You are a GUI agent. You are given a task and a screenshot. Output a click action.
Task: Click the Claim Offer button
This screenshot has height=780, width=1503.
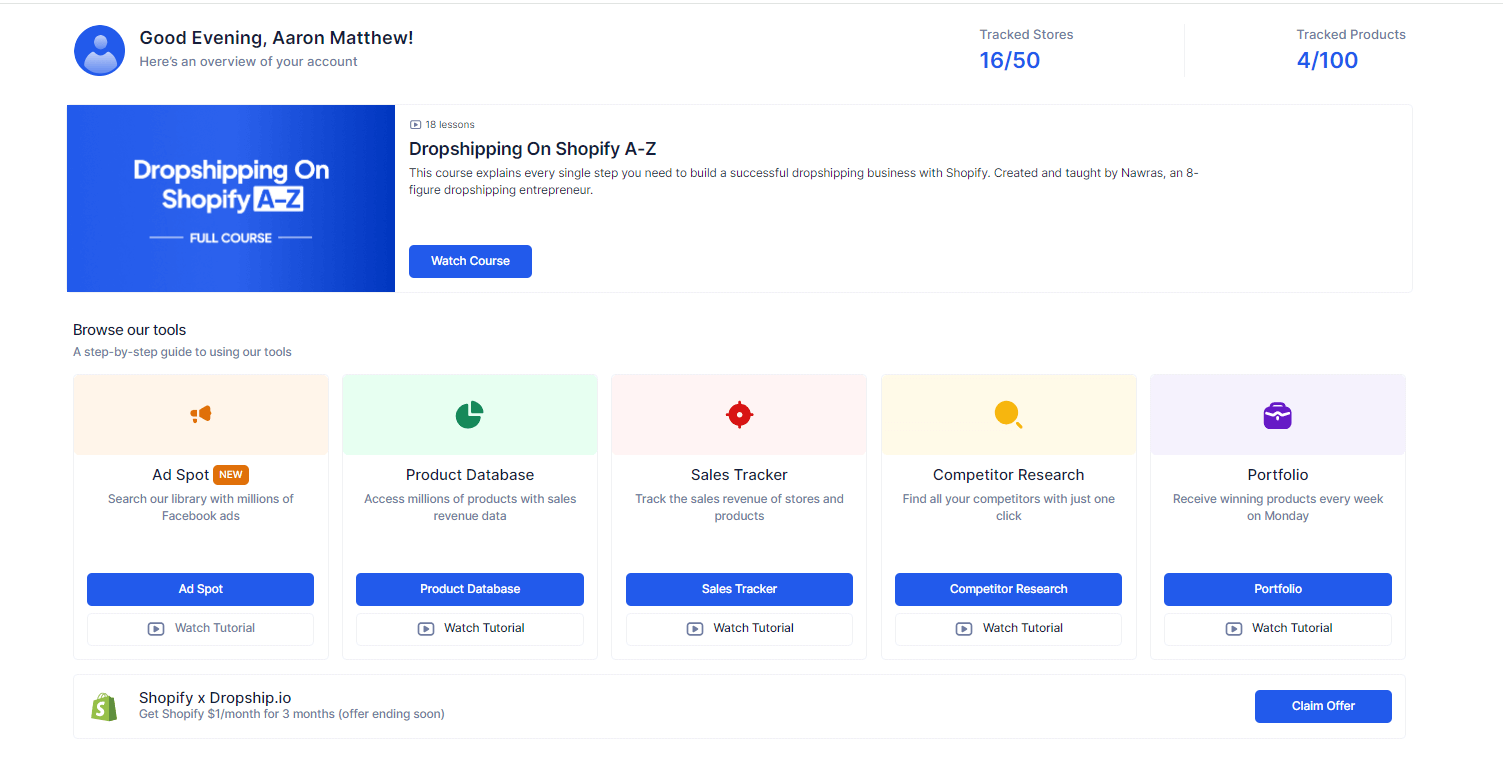(1322, 706)
